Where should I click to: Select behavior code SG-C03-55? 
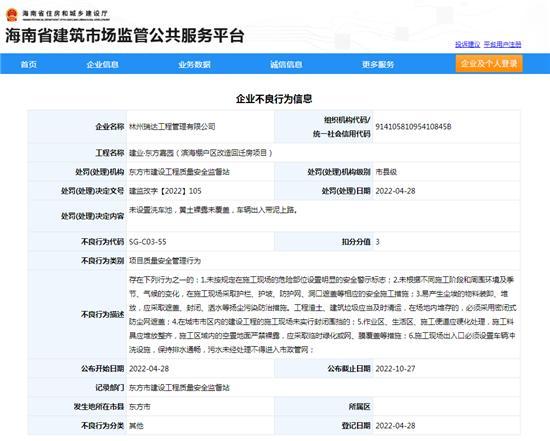(148, 242)
